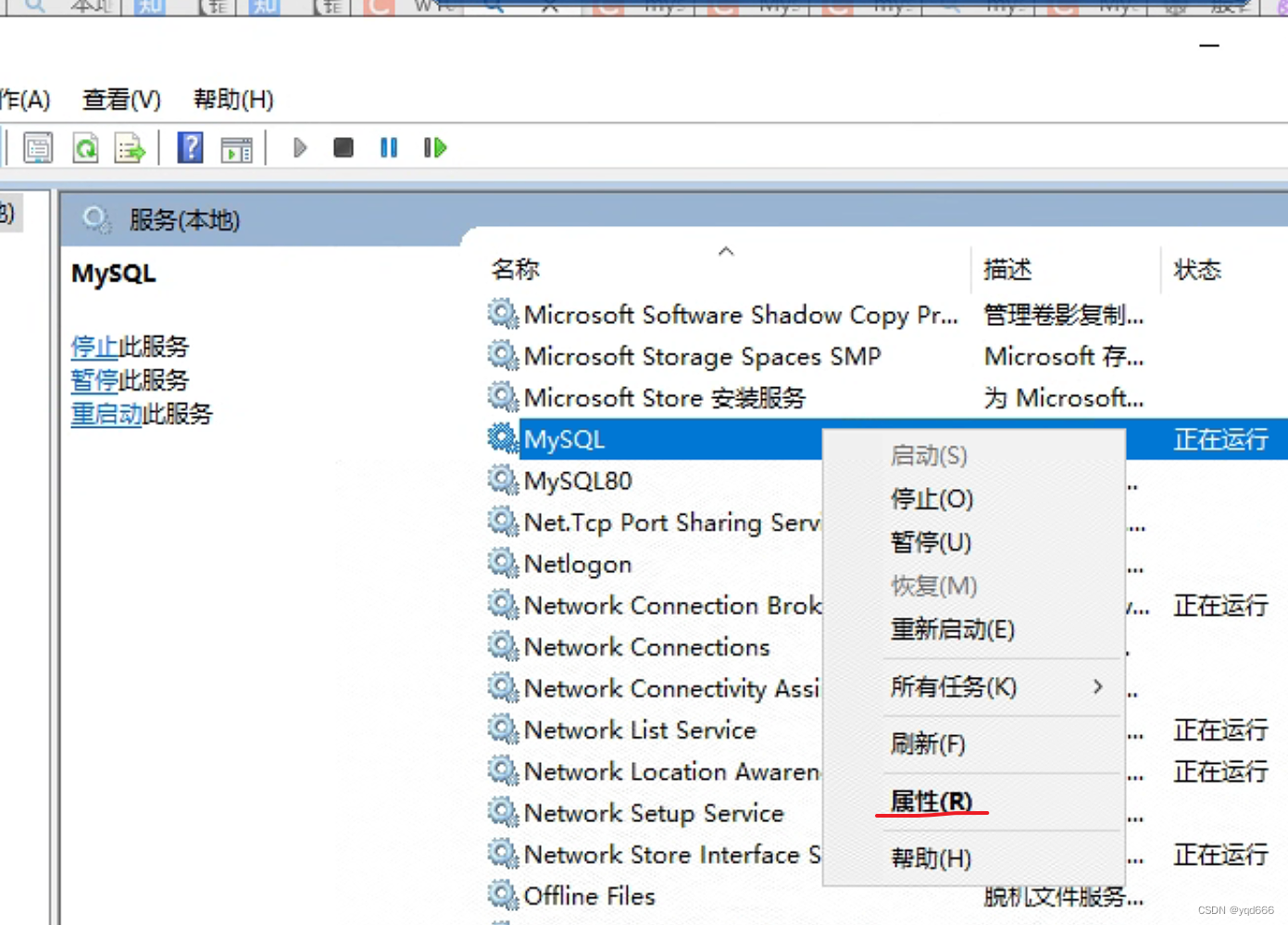Open the 查看(V) menu
Viewport: 1288px width, 925px height.
pyautogui.click(x=121, y=100)
